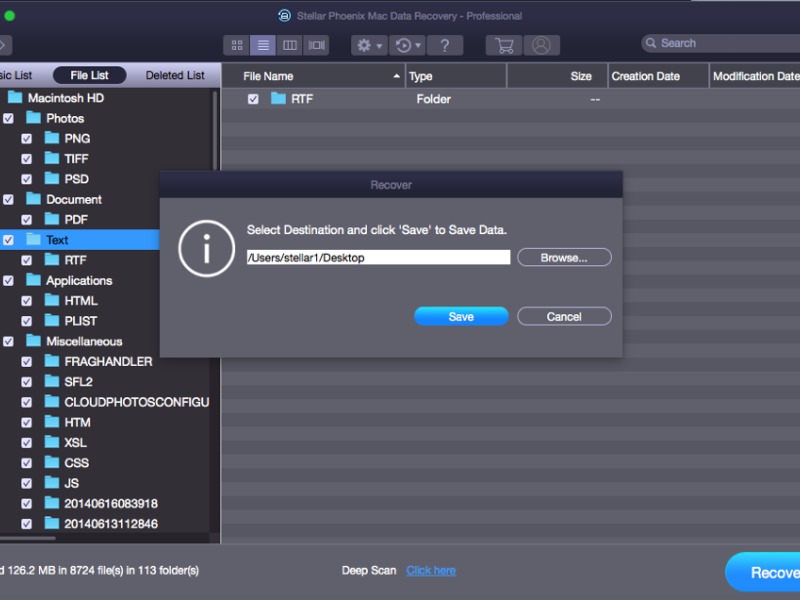Screen dimensions: 800x600
Task: Uncheck the Photos folder checkbox
Action: pyautogui.click(x=9, y=118)
